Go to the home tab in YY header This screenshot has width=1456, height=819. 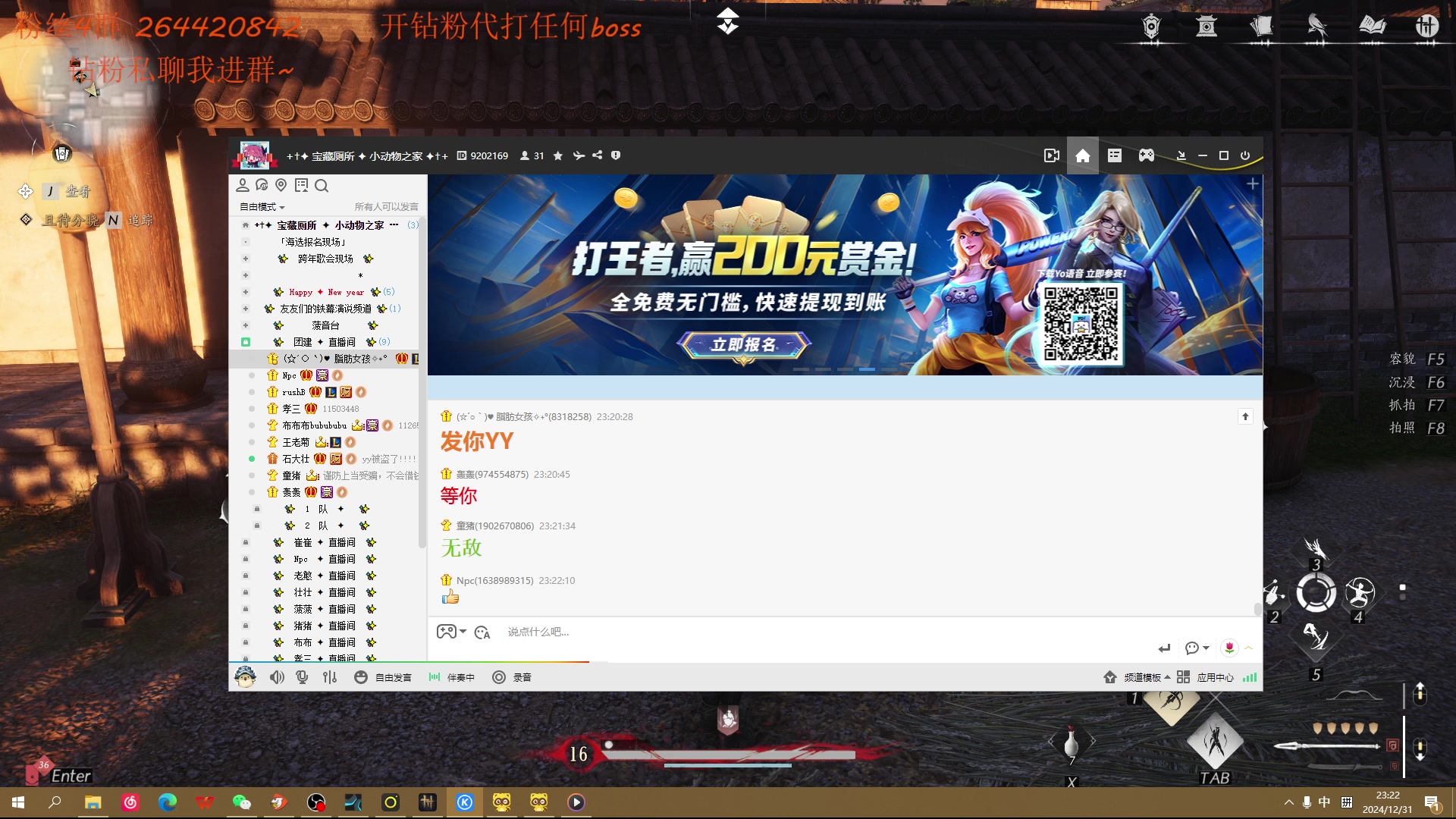point(1083,155)
